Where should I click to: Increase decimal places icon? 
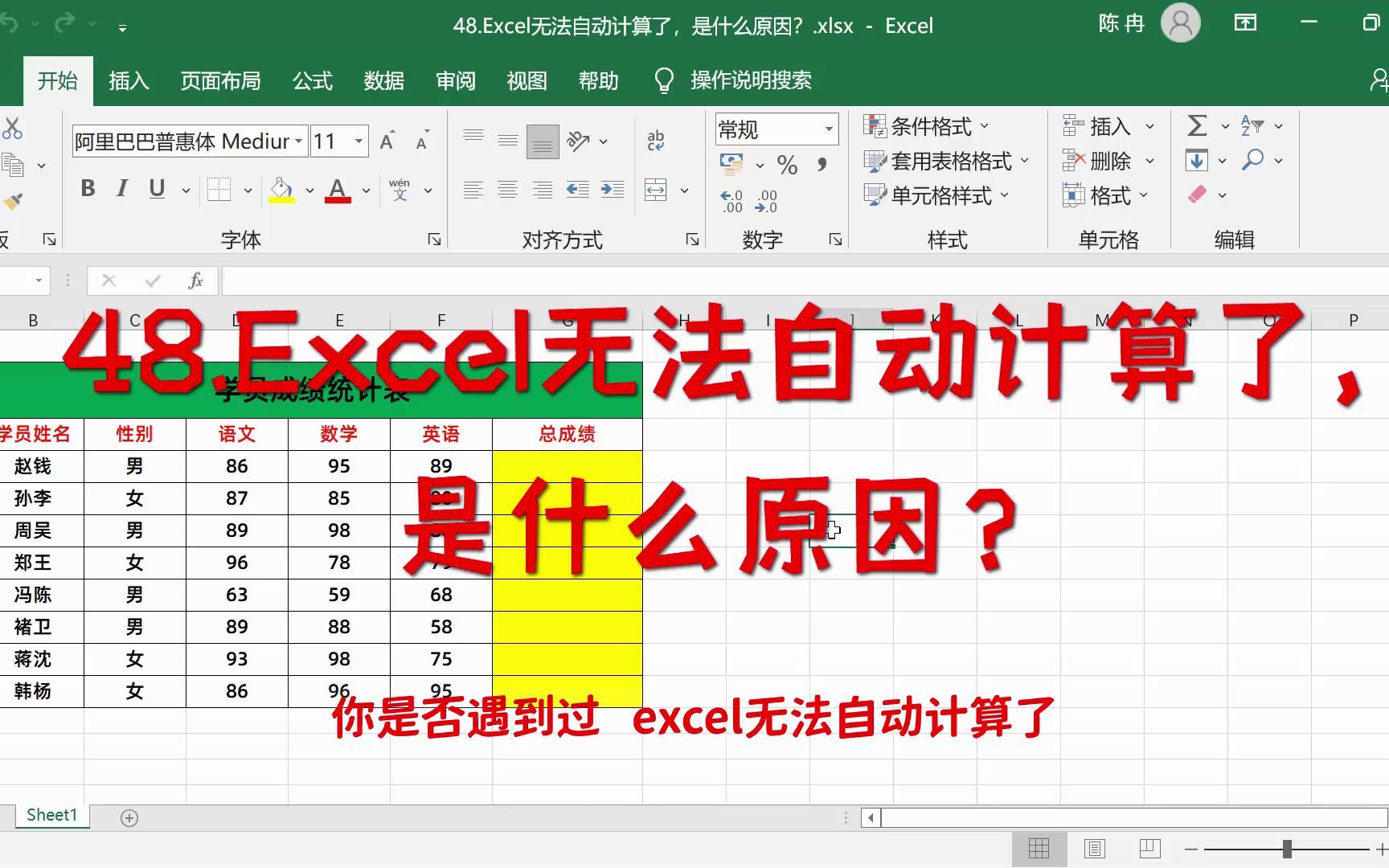pos(731,201)
